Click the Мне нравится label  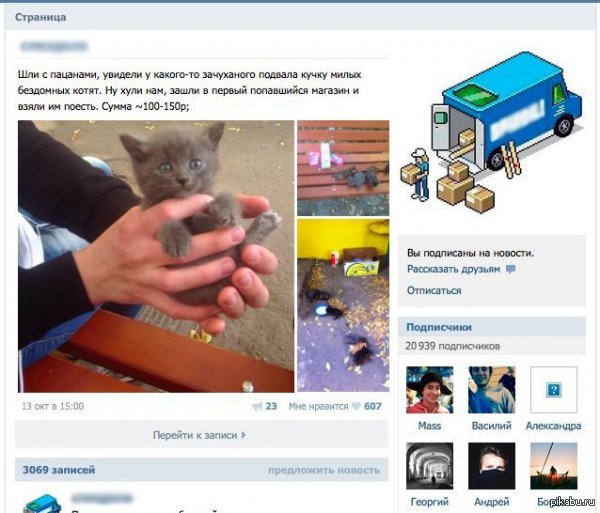(x=318, y=406)
